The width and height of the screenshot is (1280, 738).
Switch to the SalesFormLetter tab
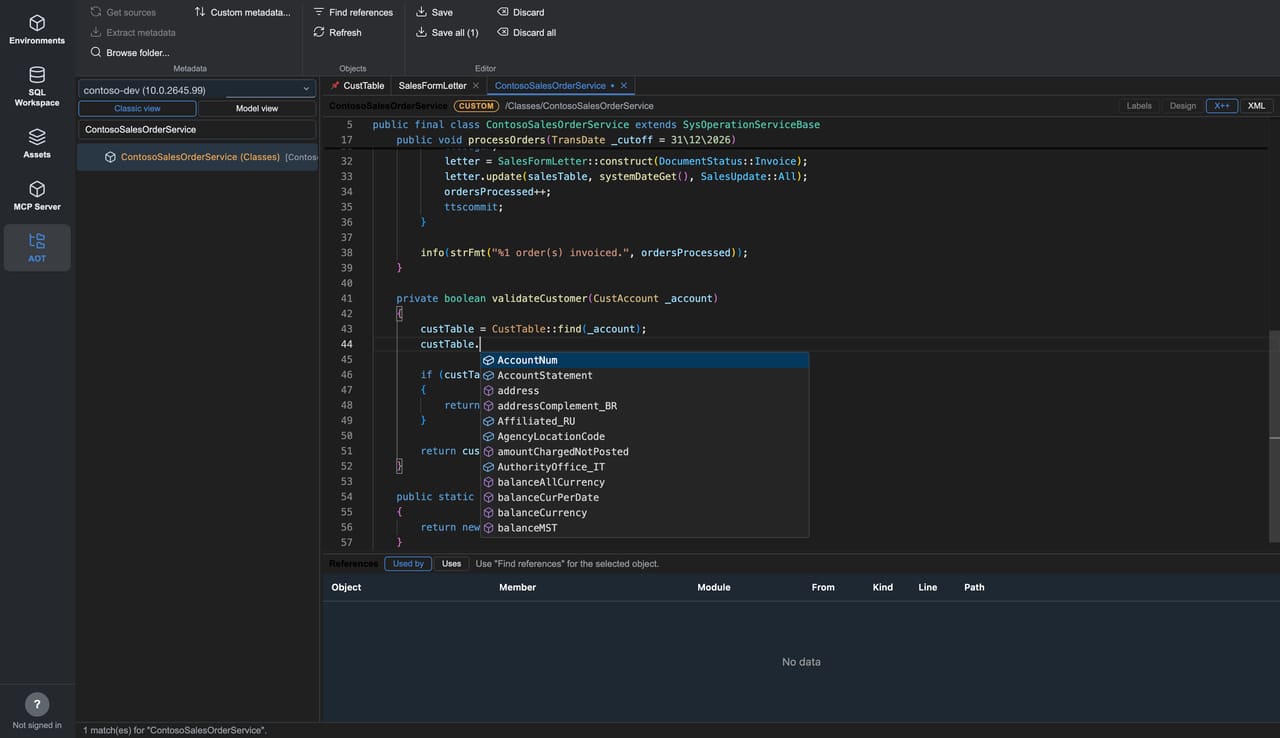click(432, 86)
